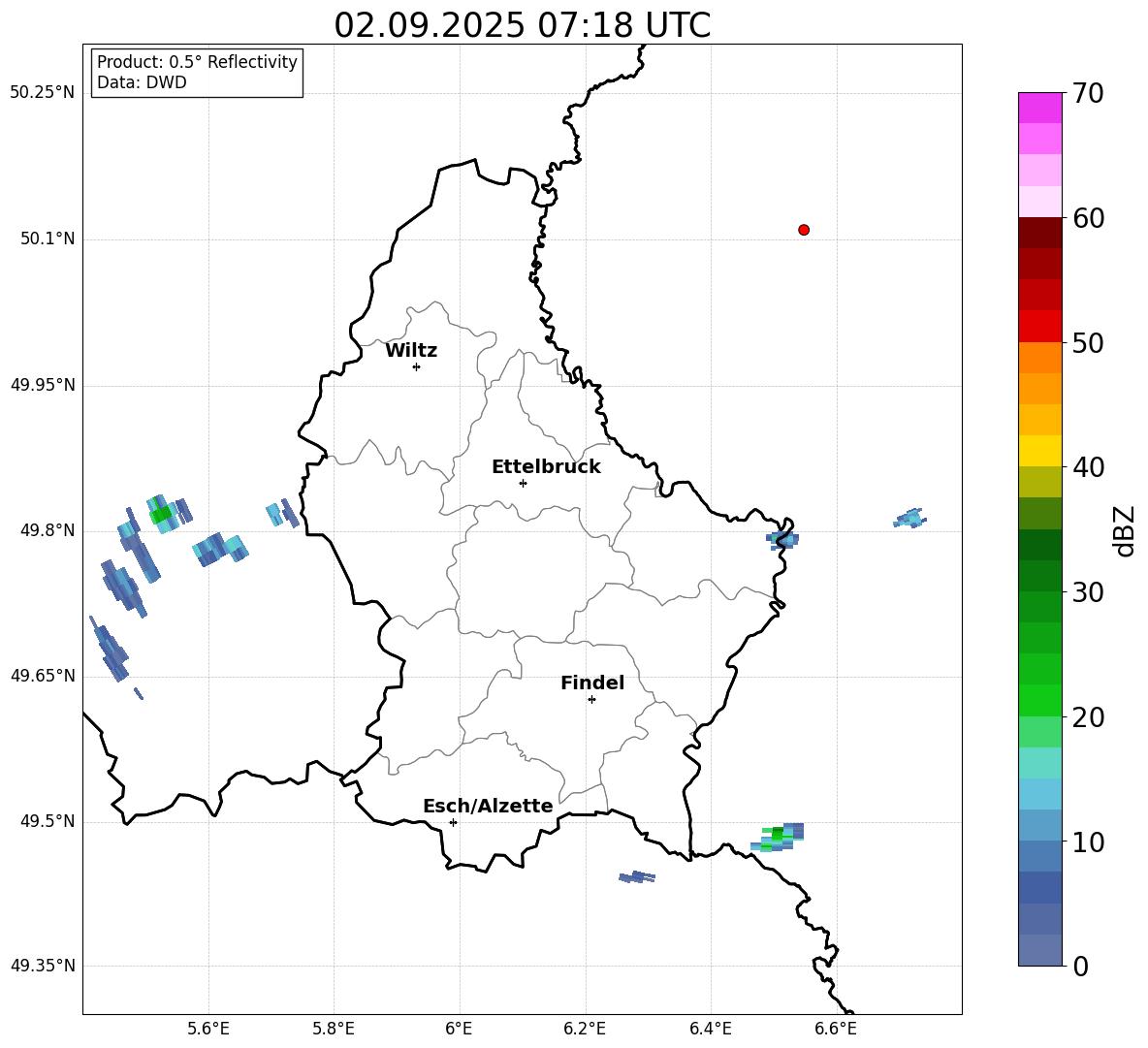Click the 49.8°N latitude label
This screenshot has height=1048, width=1148.
(x=48, y=530)
